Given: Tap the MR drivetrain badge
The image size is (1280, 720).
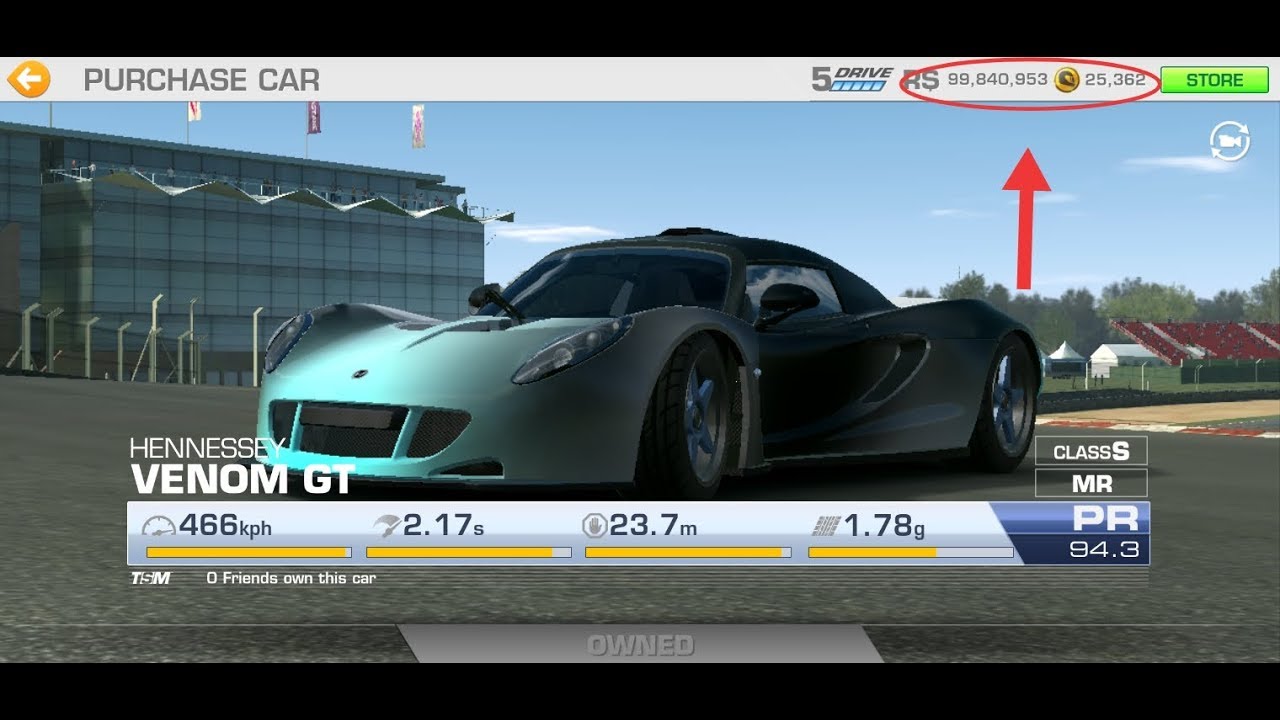Looking at the screenshot, I should [x=1091, y=484].
